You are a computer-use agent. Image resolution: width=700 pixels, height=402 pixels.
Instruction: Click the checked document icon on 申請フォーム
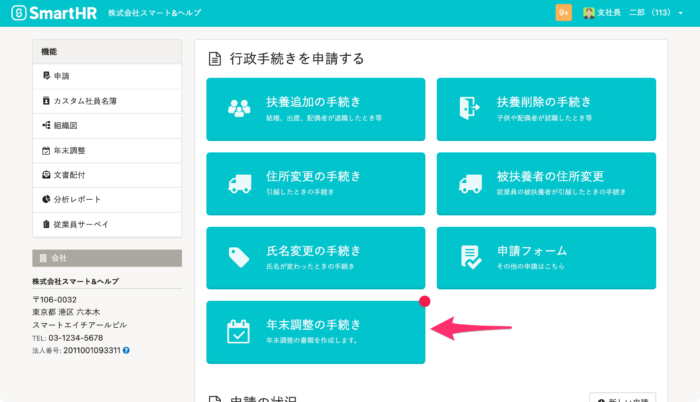[471, 257]
